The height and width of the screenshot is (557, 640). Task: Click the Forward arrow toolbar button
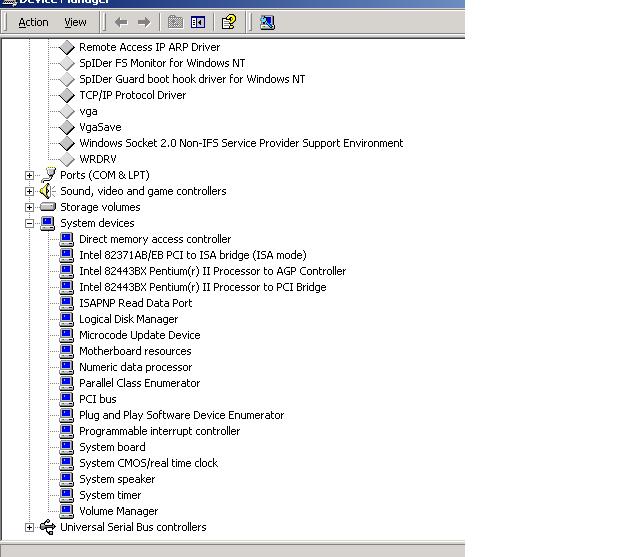(144, 22)
